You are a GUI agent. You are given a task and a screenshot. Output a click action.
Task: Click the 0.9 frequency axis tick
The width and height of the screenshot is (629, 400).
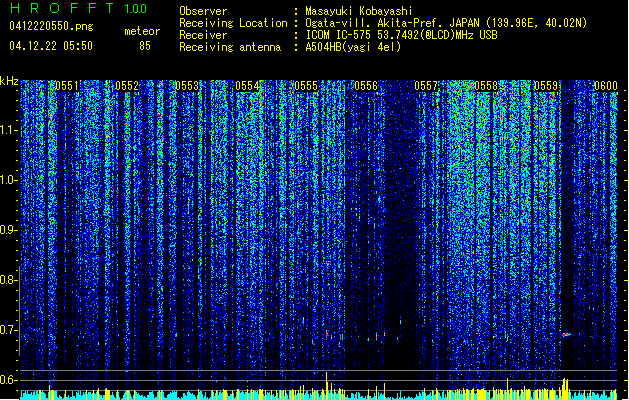(9, 230)
